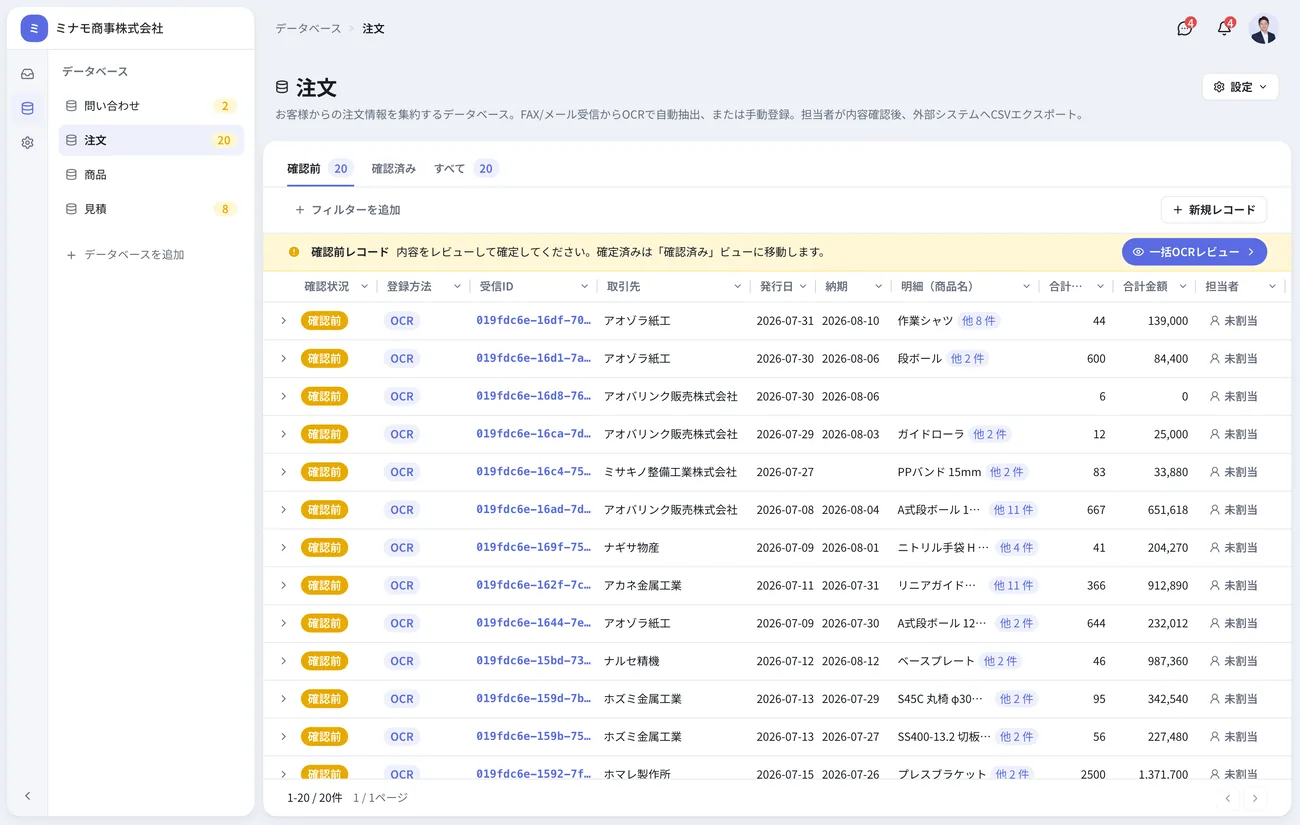The image size is (1300, 825).
Task: Click the 段ボール item cell
Action: 919,358
